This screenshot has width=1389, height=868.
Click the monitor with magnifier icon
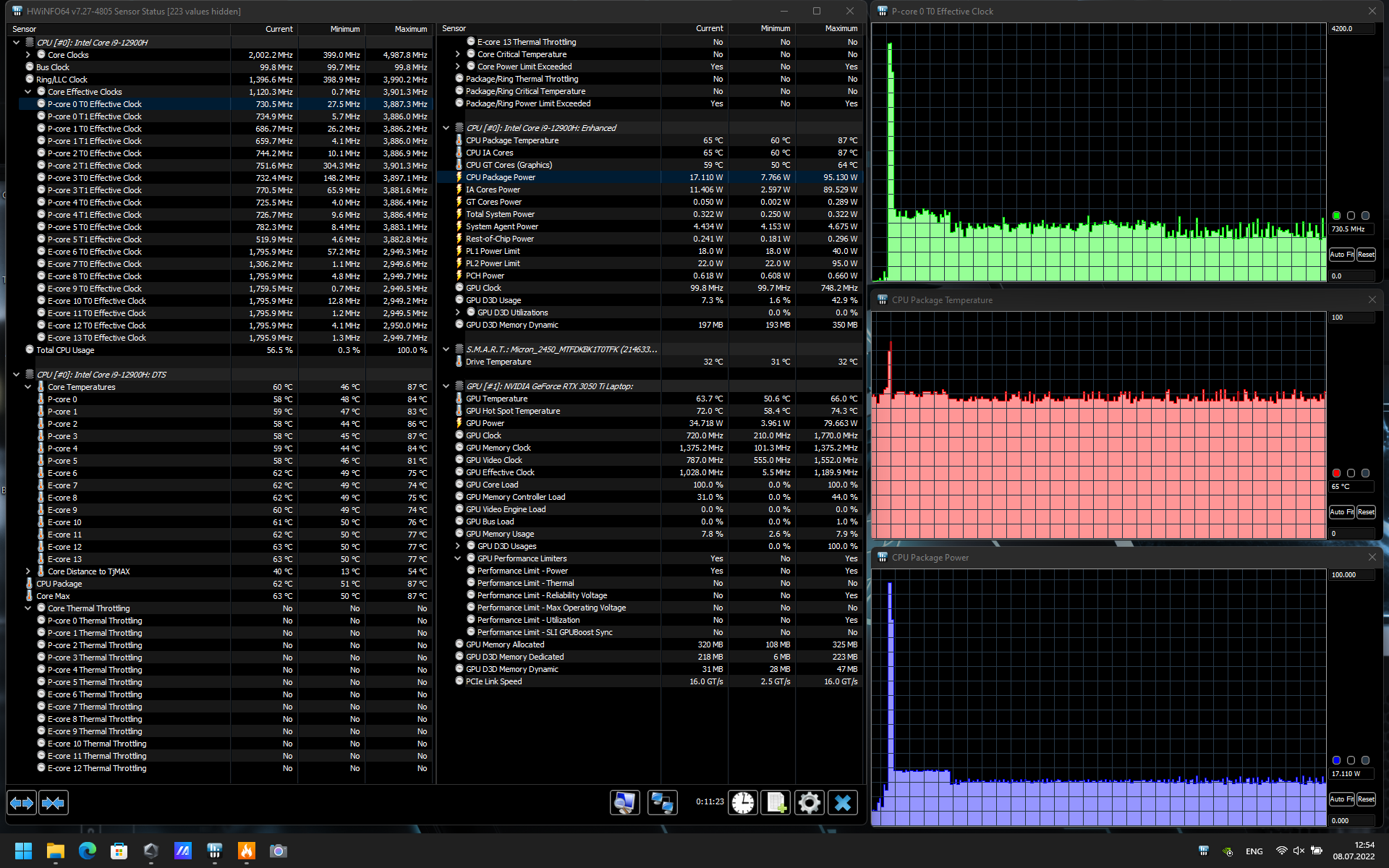pos(624,803)
